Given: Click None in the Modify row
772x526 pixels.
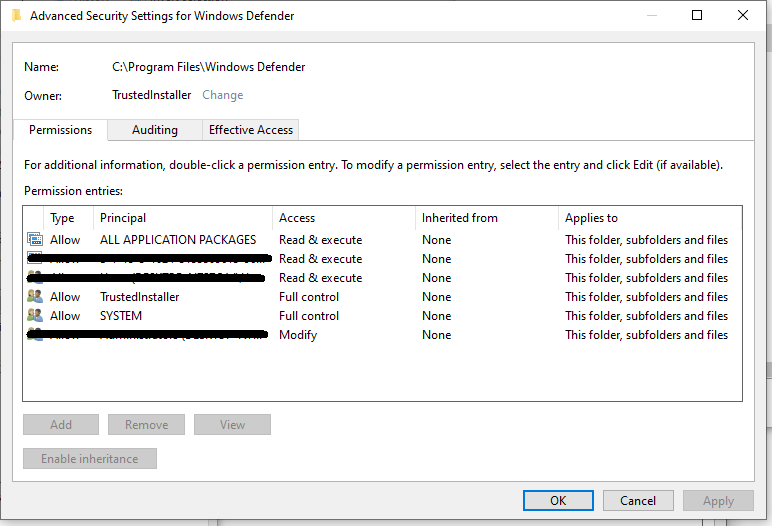Looking at the screenshot, I should (x=437, y=335).
